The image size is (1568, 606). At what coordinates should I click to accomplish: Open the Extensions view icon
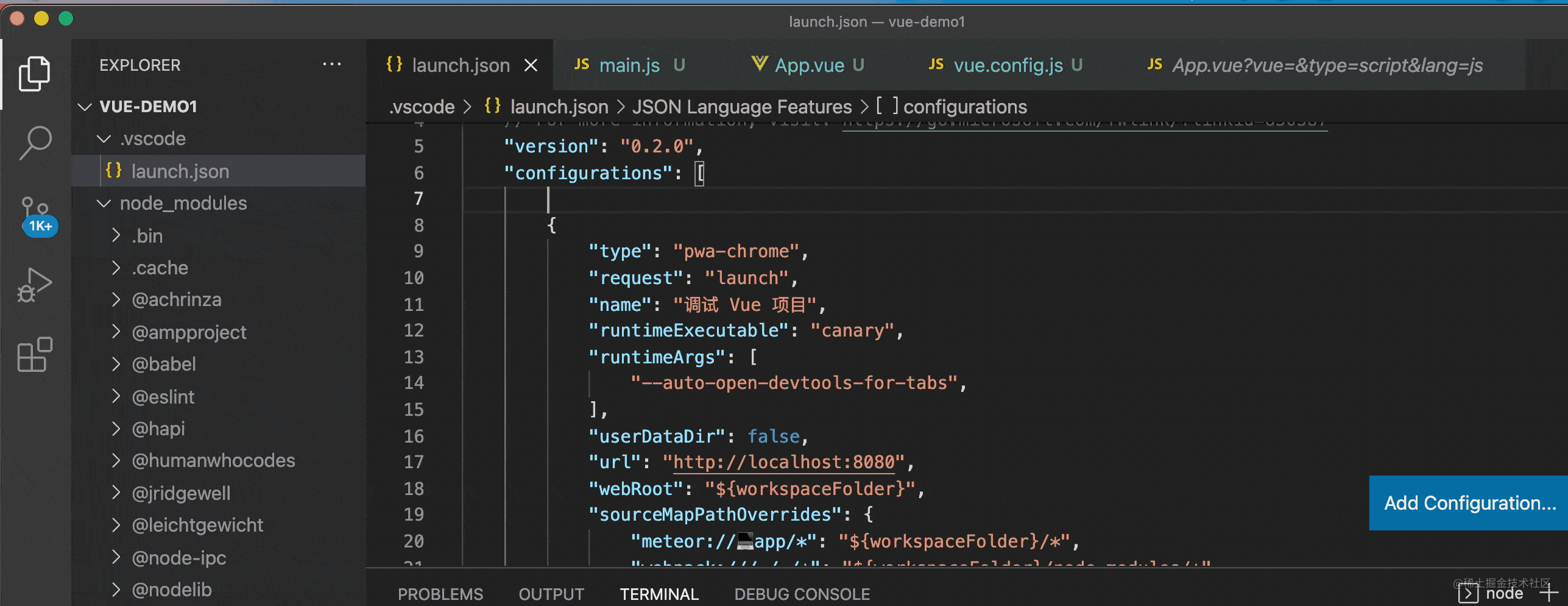click(35, 354)
